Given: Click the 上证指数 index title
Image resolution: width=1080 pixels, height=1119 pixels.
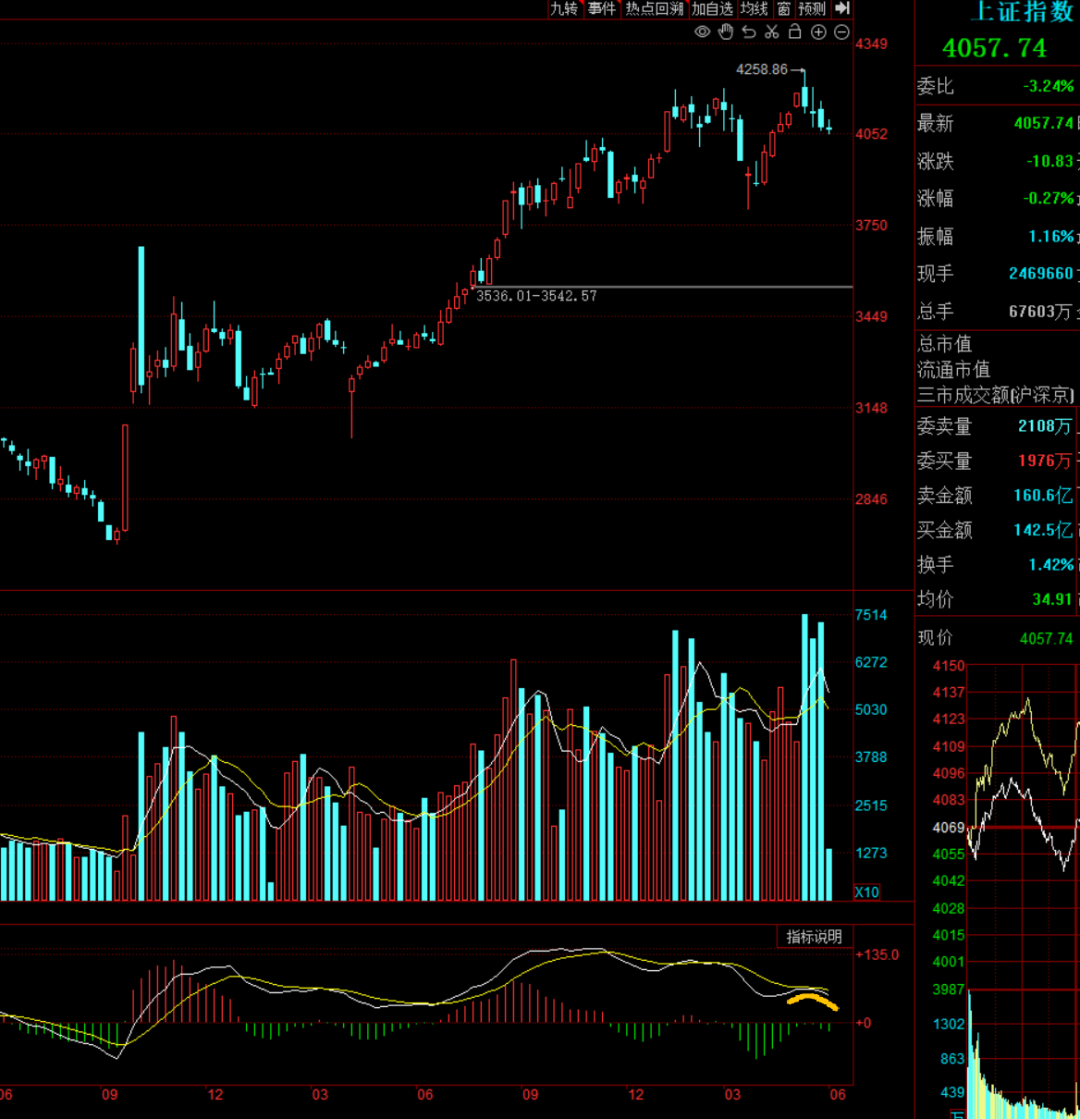Looking at the screenshot, I should pos(1023,11).
